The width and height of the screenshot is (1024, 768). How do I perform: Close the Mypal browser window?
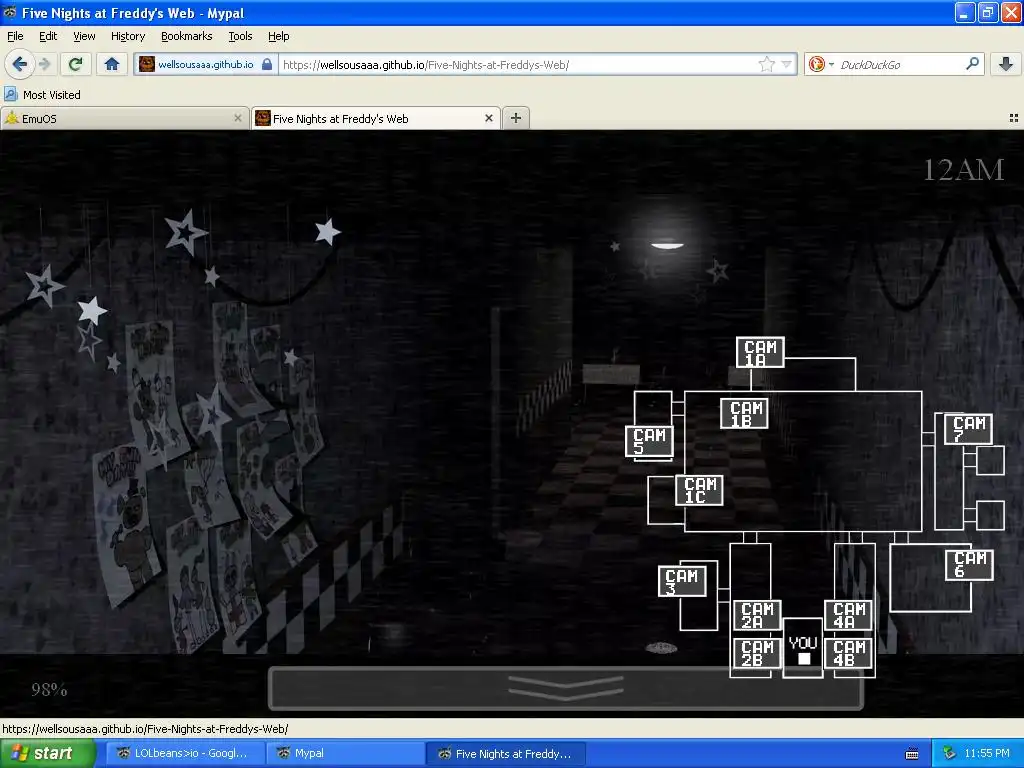coord(1010,12)
